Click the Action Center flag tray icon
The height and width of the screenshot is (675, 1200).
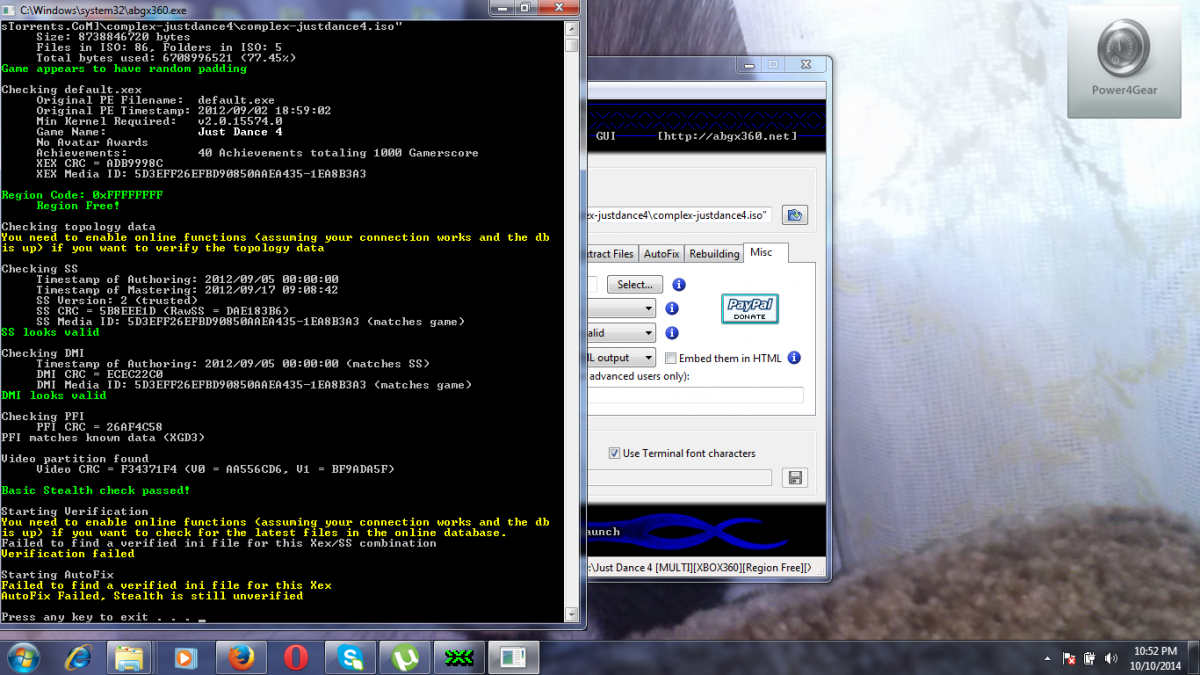(x=1068, y=658)
